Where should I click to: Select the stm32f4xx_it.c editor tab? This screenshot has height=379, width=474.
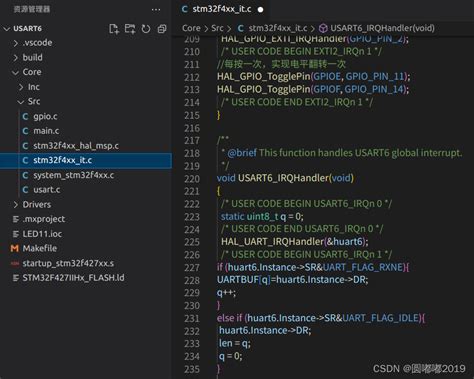tap(222, 9)
